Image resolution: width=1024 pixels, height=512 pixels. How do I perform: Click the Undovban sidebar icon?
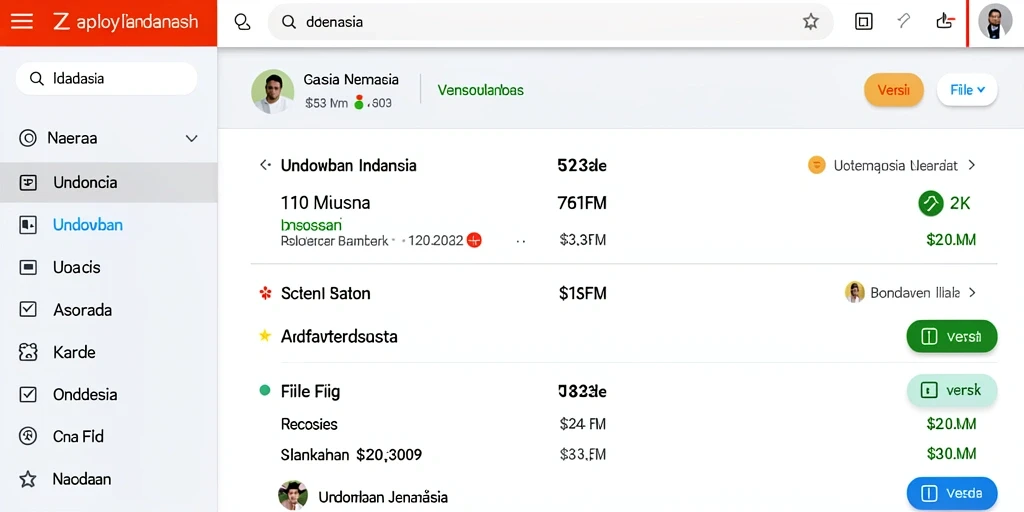pos(28,225)
